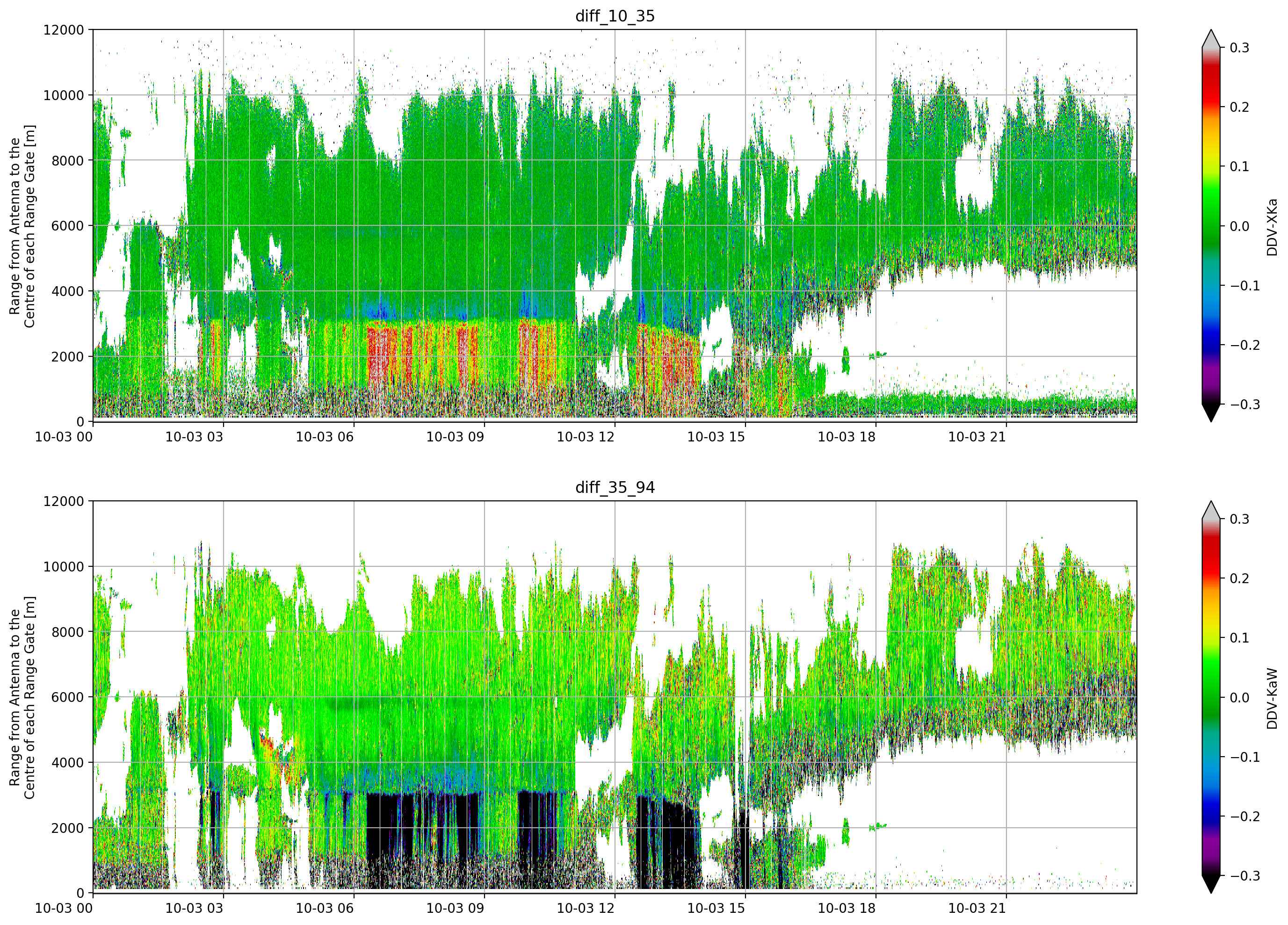Click the 0.2 tick on DDV-KaW colorbar

point(1240,578)
